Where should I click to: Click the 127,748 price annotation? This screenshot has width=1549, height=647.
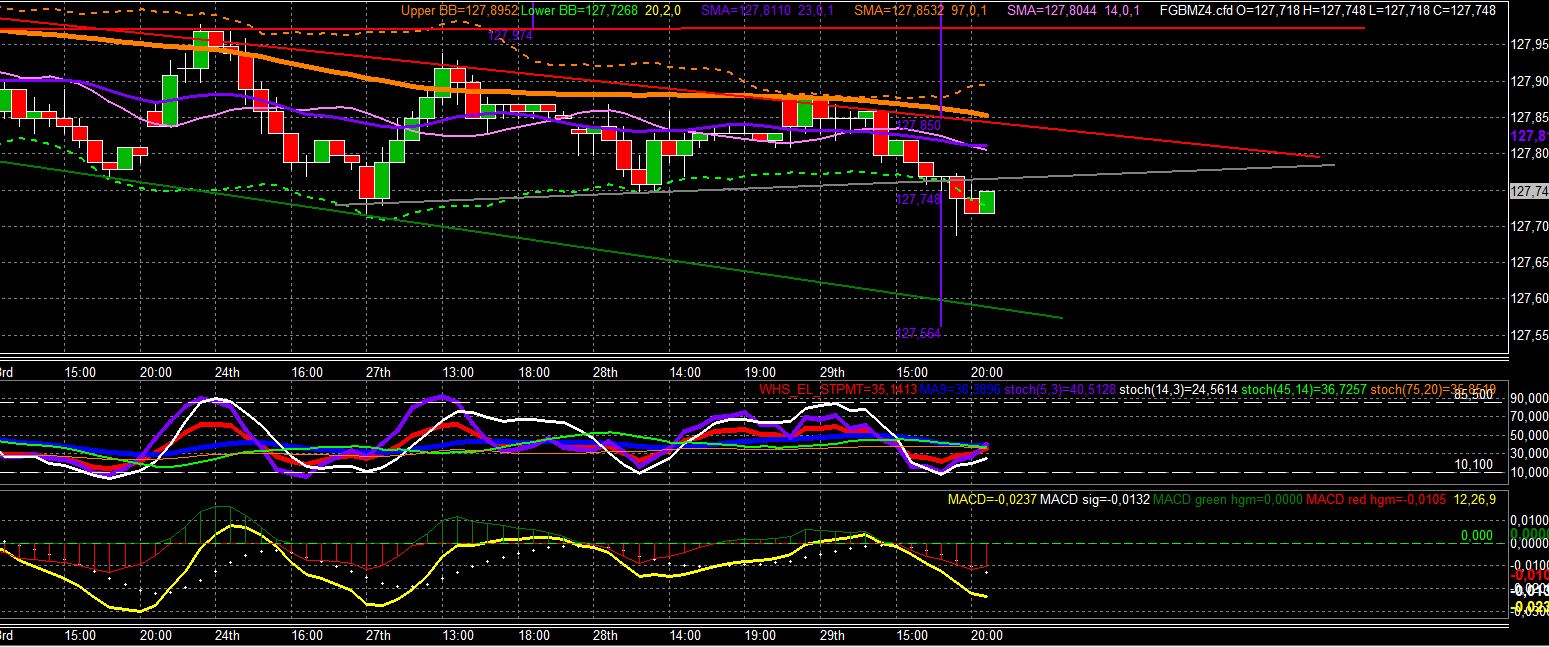918,199
